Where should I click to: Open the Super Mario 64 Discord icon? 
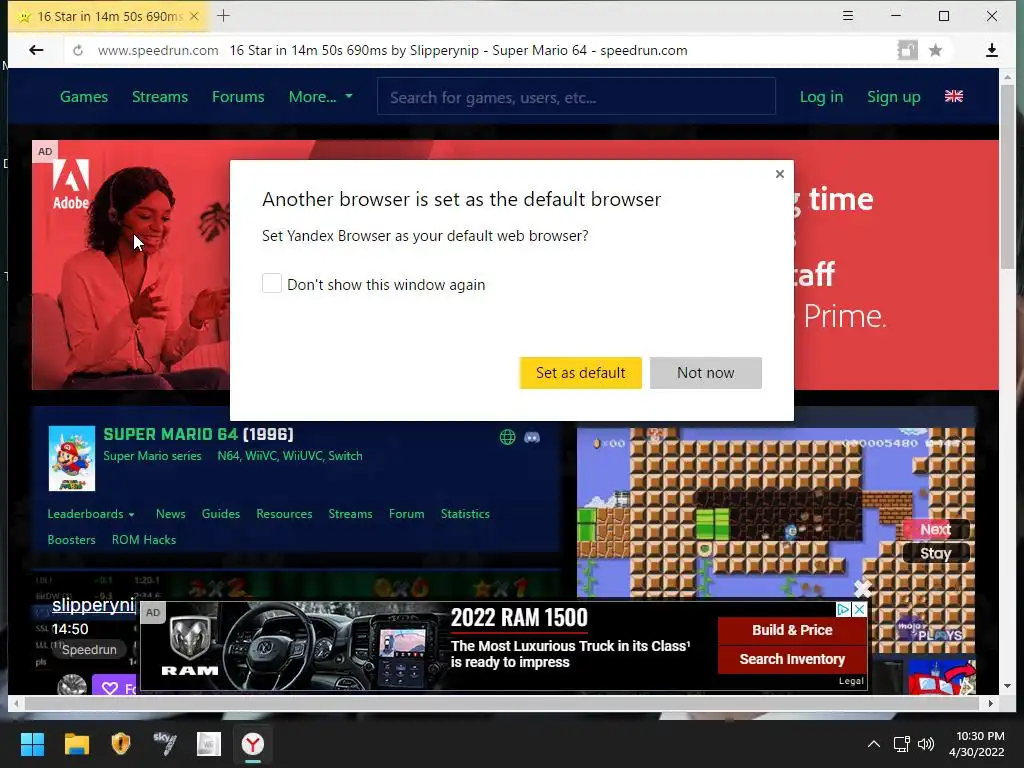(x=532, y=437)
